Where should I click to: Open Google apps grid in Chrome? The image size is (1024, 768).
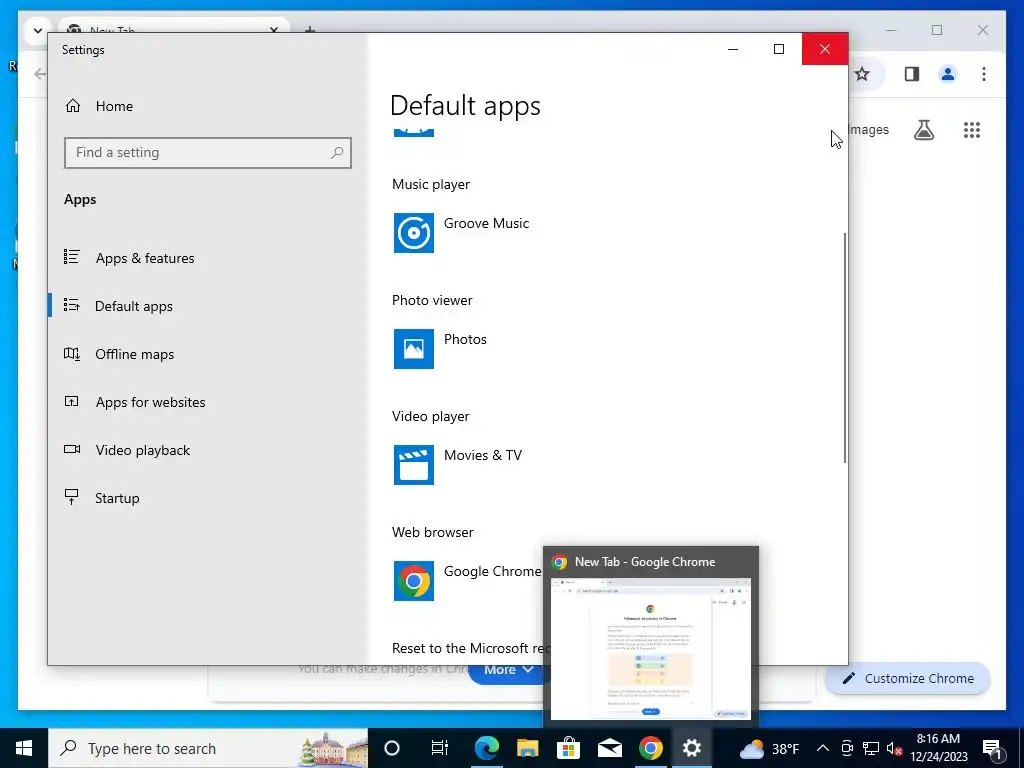[972, 130]
